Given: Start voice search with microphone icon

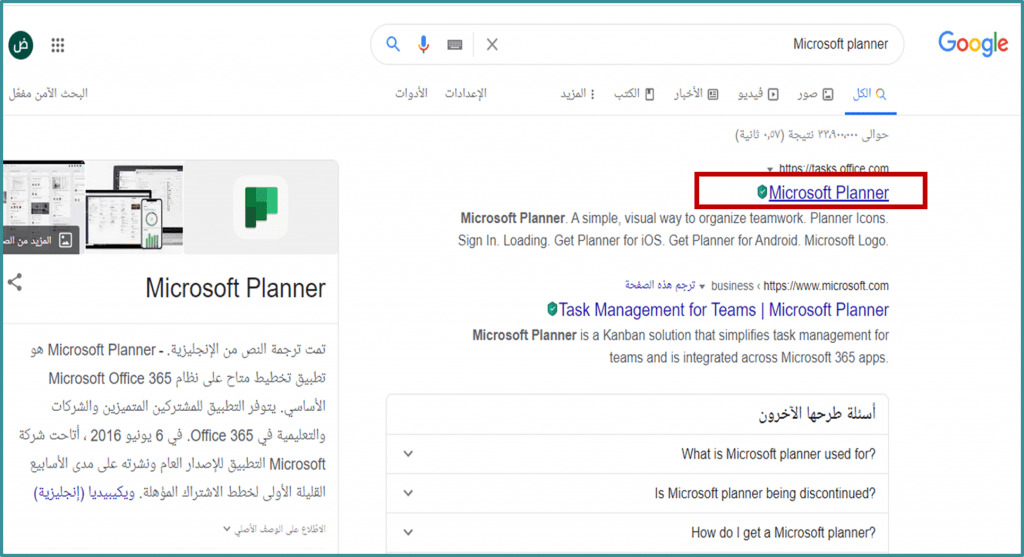Looking at the screenshot, I should pyautogui.click(x=423, y=44).
